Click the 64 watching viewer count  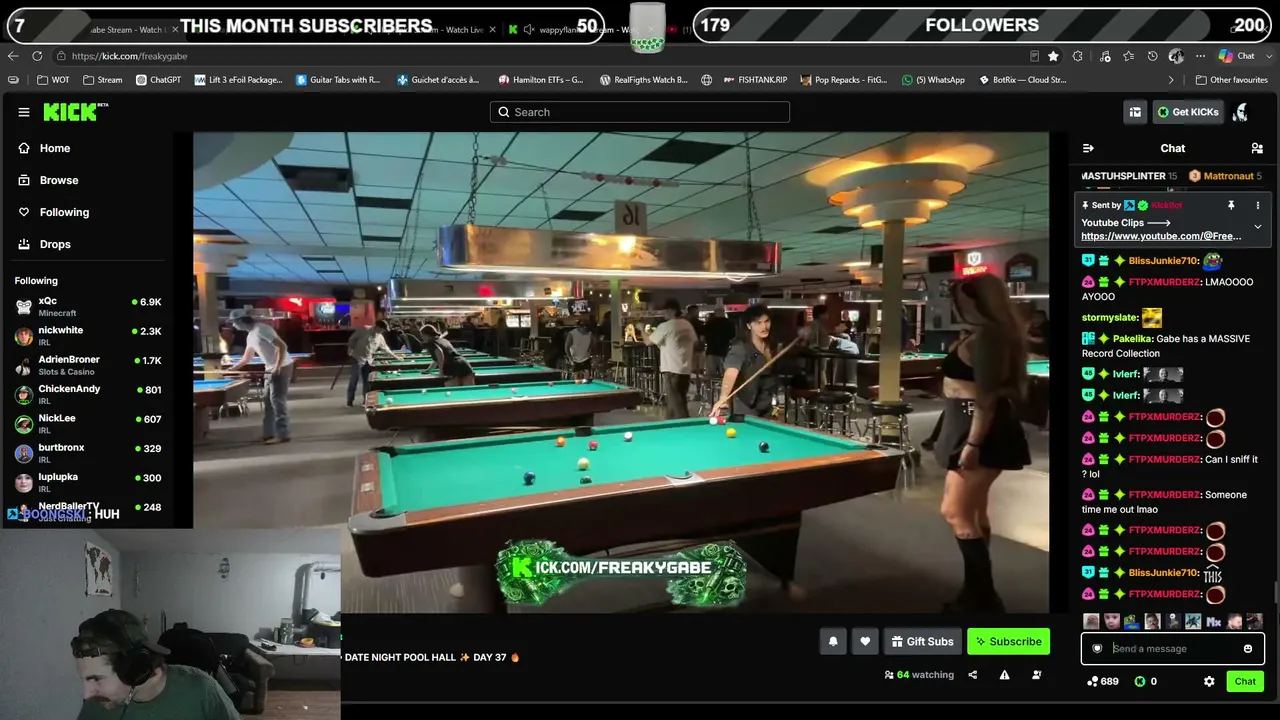(x=920, y=675)
